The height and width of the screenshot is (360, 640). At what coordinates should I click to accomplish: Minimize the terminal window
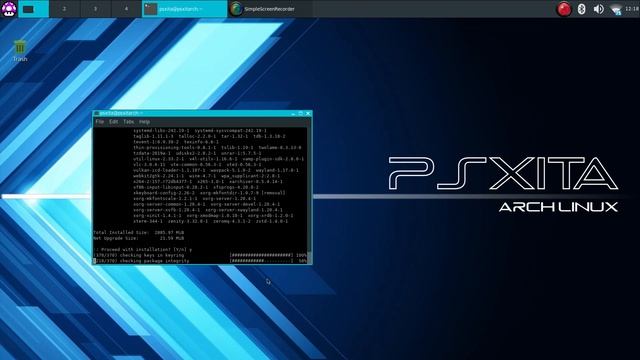pos(293,113)
